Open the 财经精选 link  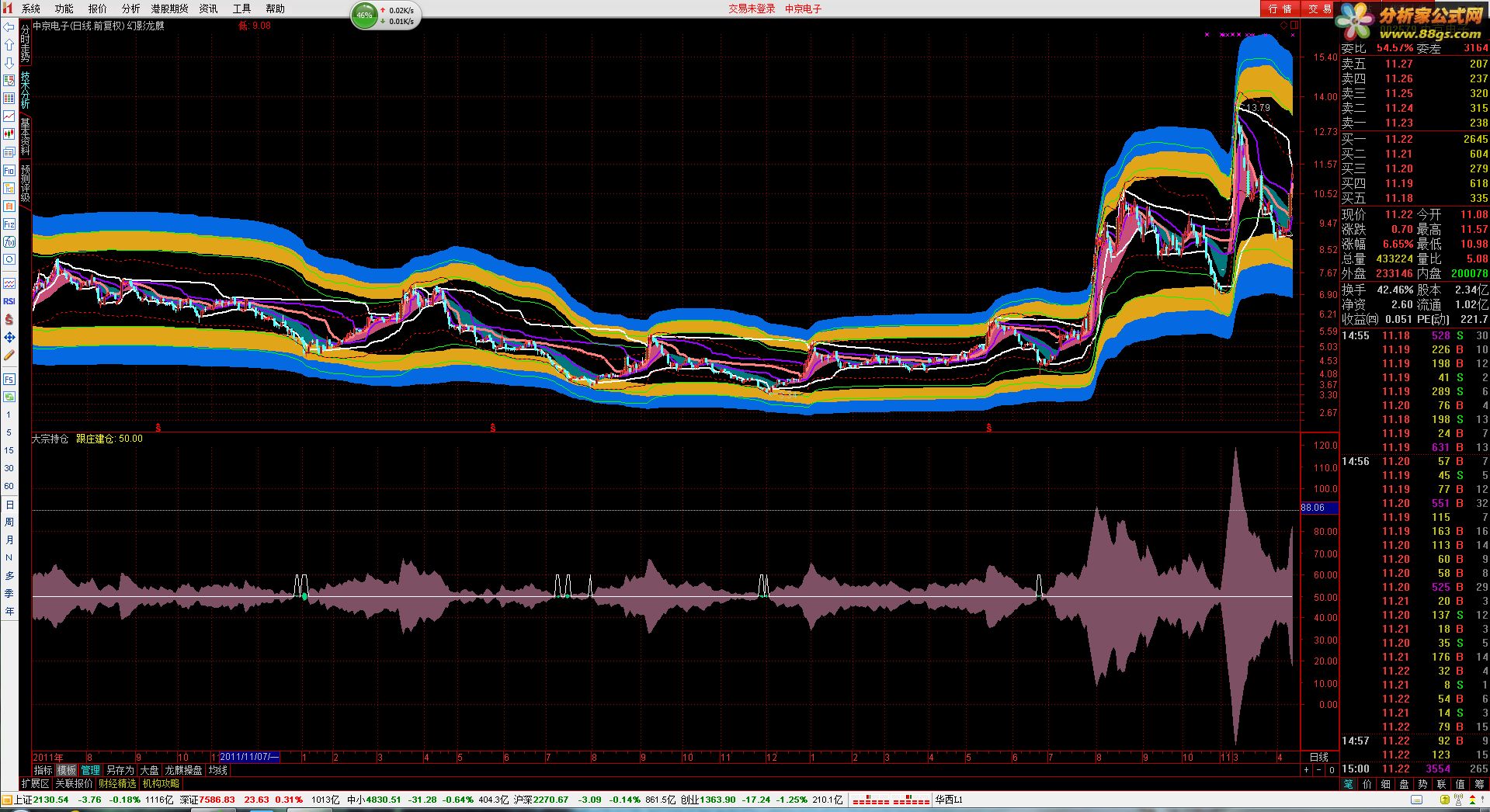tap(117, 784)
